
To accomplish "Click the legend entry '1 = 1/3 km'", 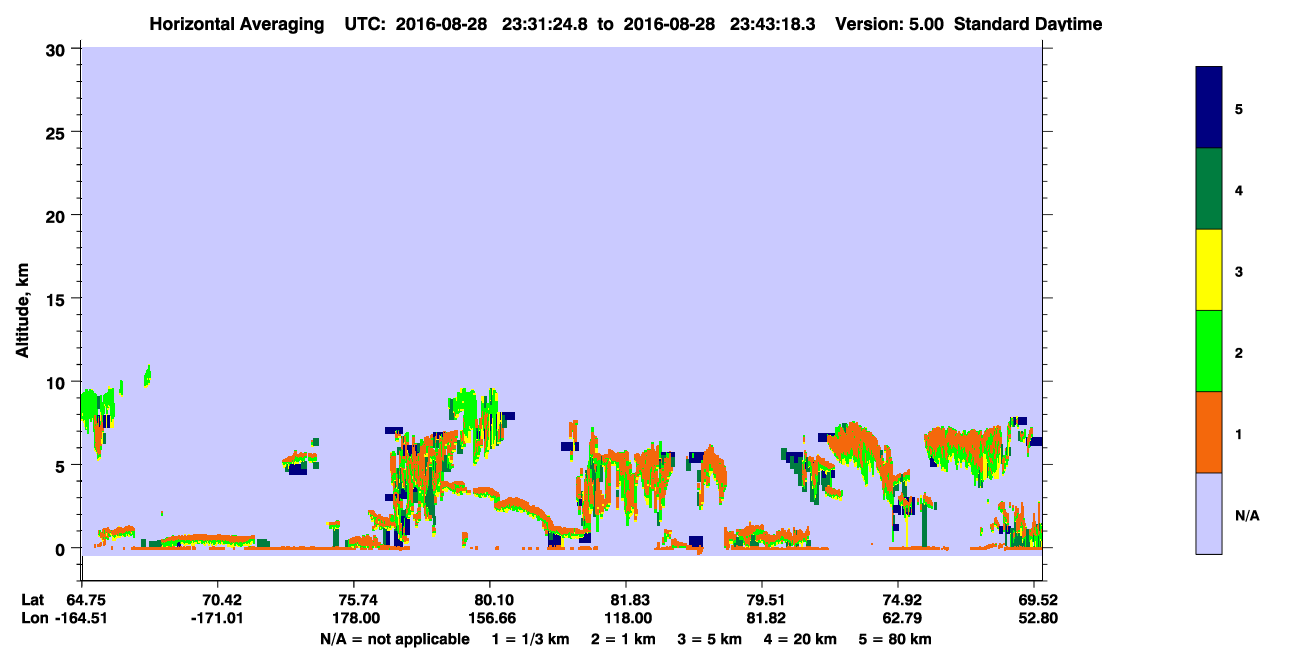I will point(528,639).
